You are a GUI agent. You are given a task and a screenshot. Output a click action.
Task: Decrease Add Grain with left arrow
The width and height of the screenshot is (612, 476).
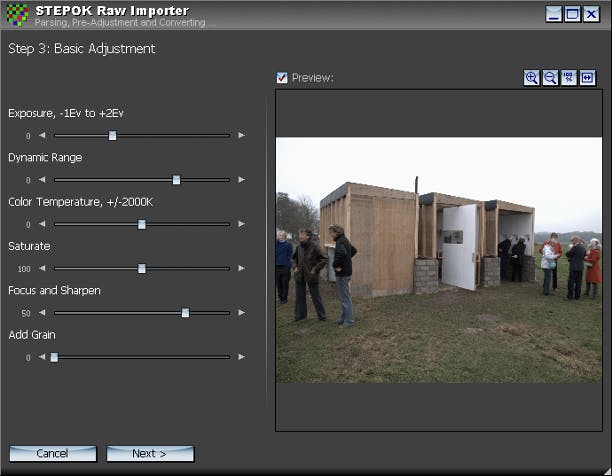[x=42, y=357]
